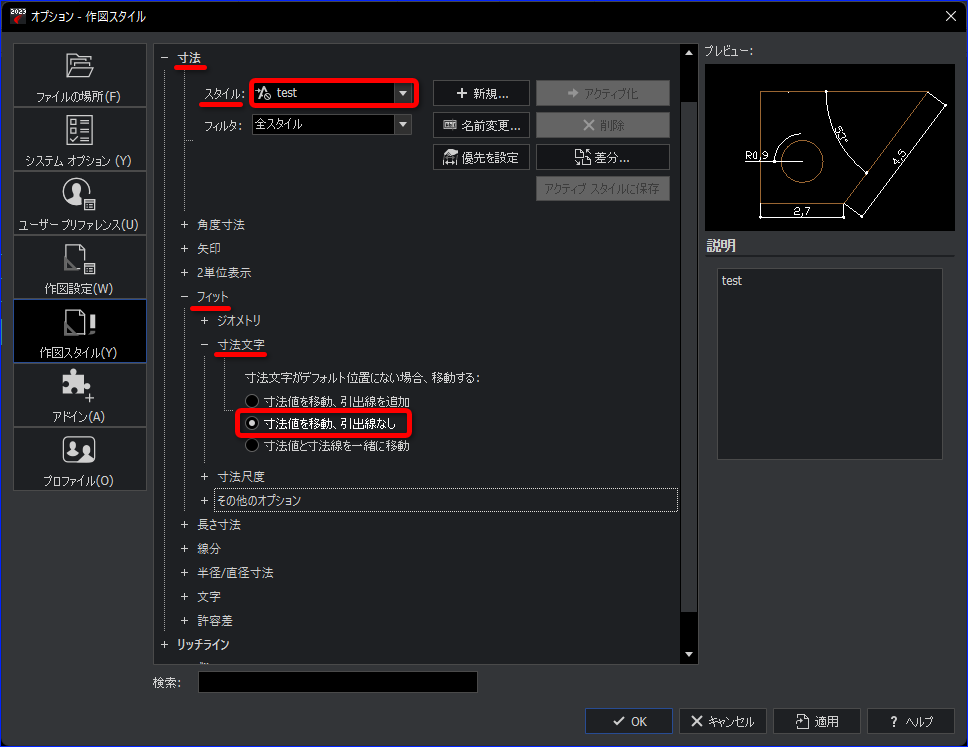Screen dimensions: 968x747
Task: Select 寸法値を移動、引出線を追加 radio button
Action: [x=252, y=401]
